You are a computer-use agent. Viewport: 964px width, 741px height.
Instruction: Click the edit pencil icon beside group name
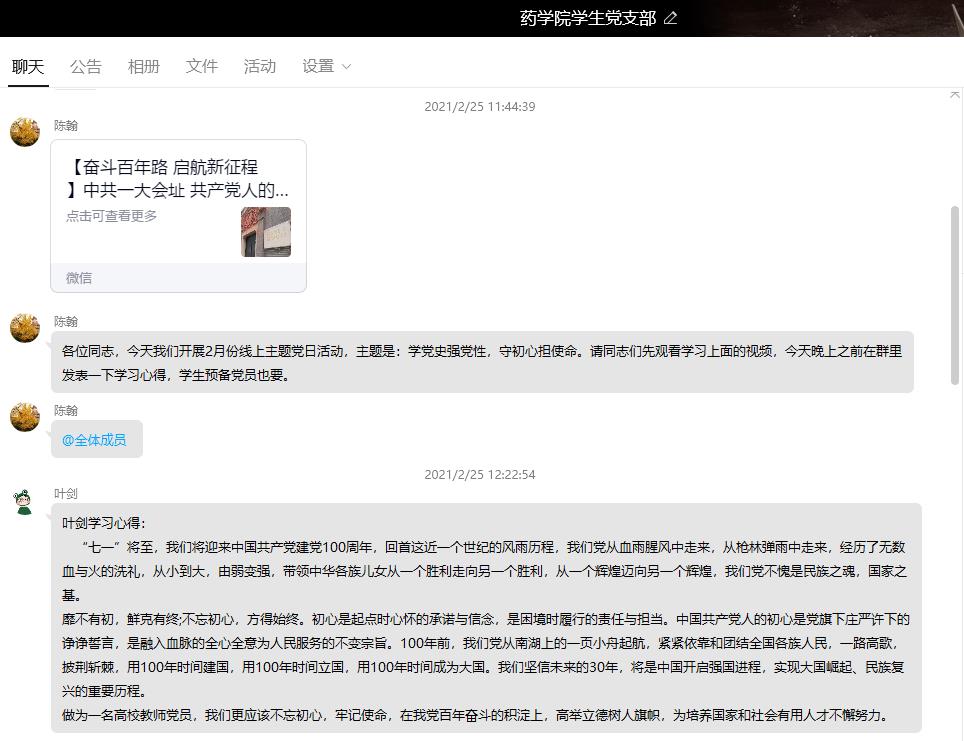(670, 18)
